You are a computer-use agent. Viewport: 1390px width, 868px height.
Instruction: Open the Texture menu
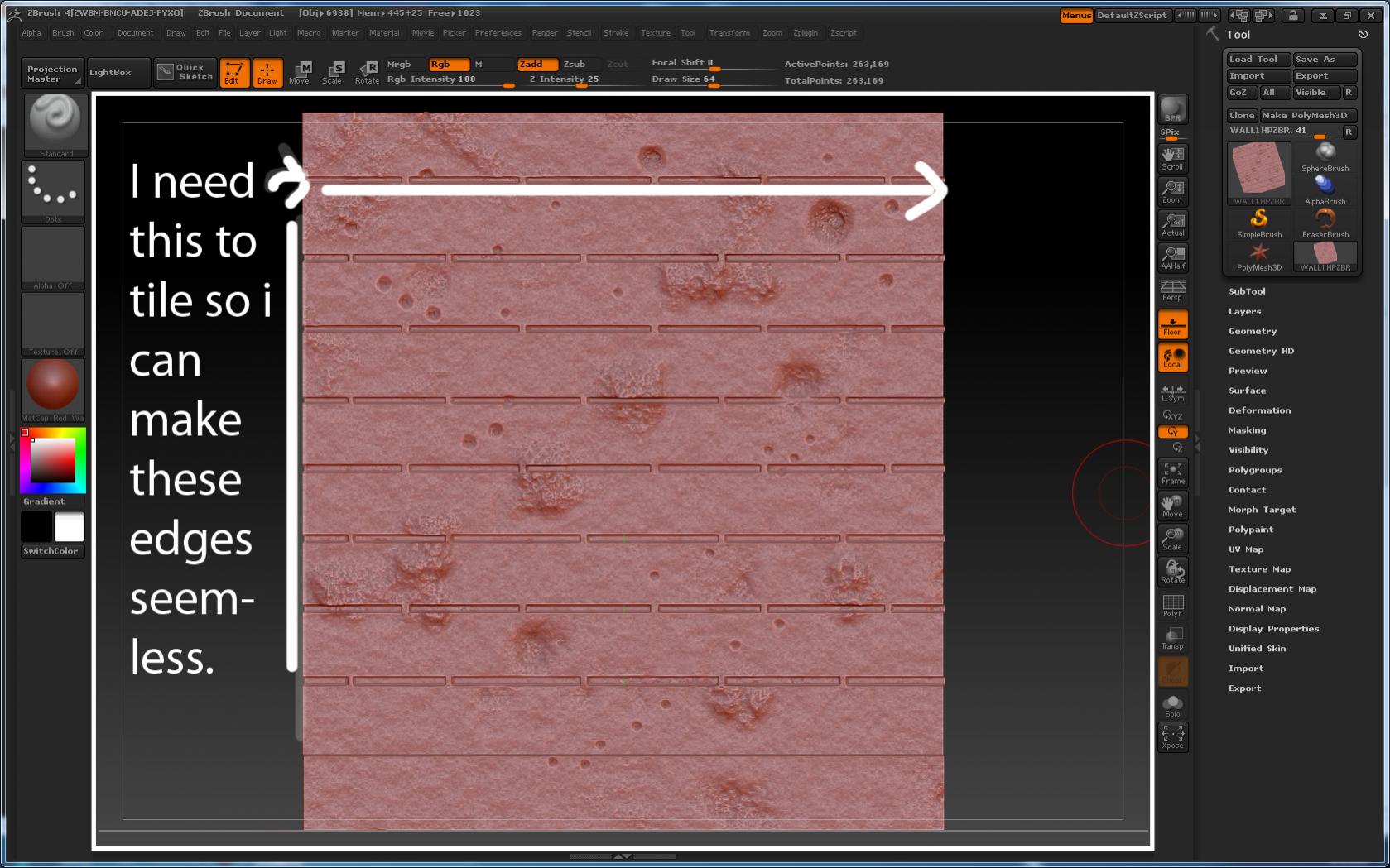pos(655,33)
